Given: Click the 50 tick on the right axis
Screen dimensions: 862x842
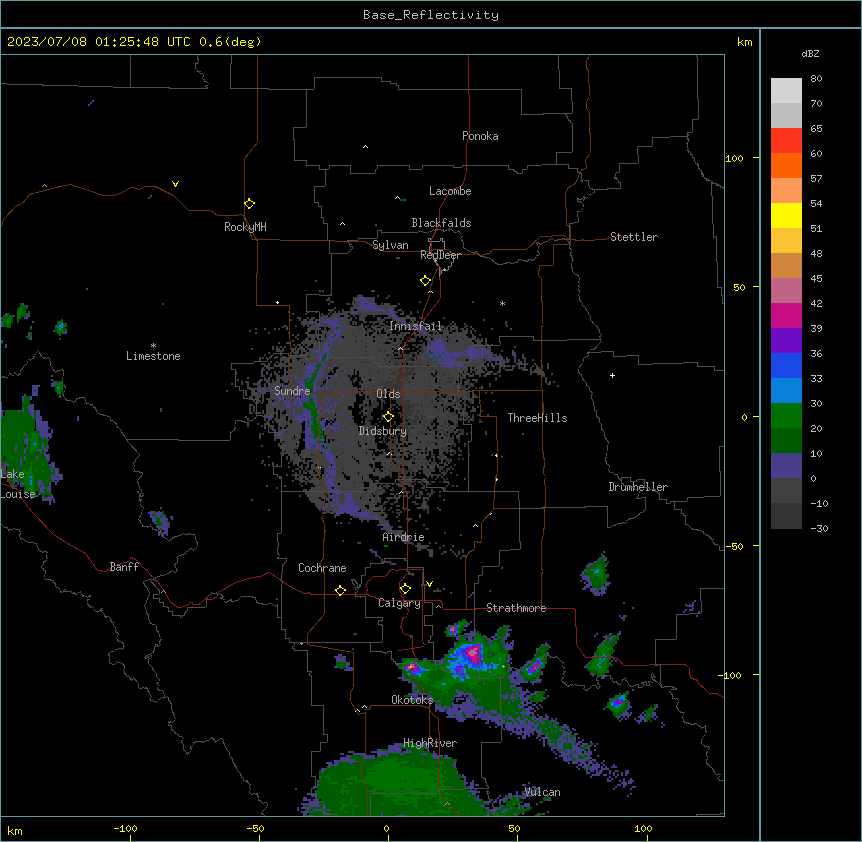Looking at the screenshot, I should (739, 287).
